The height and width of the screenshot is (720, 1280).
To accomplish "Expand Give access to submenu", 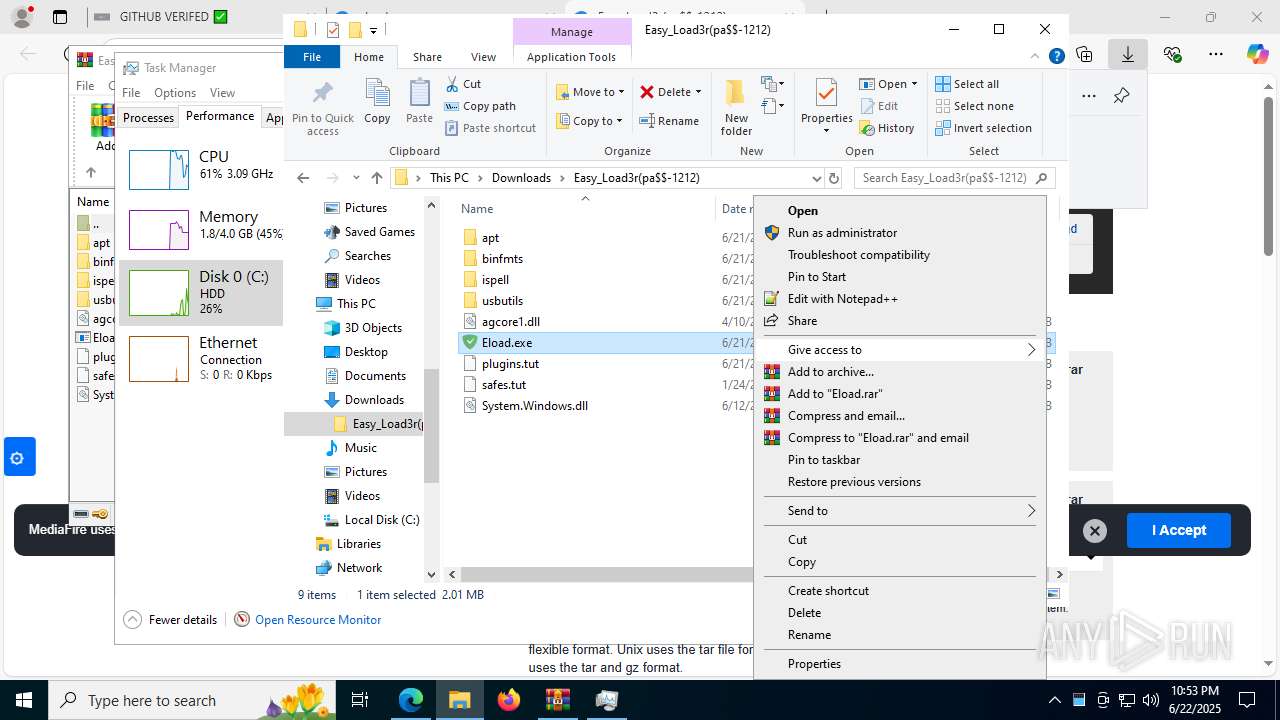I will point(898,350).
